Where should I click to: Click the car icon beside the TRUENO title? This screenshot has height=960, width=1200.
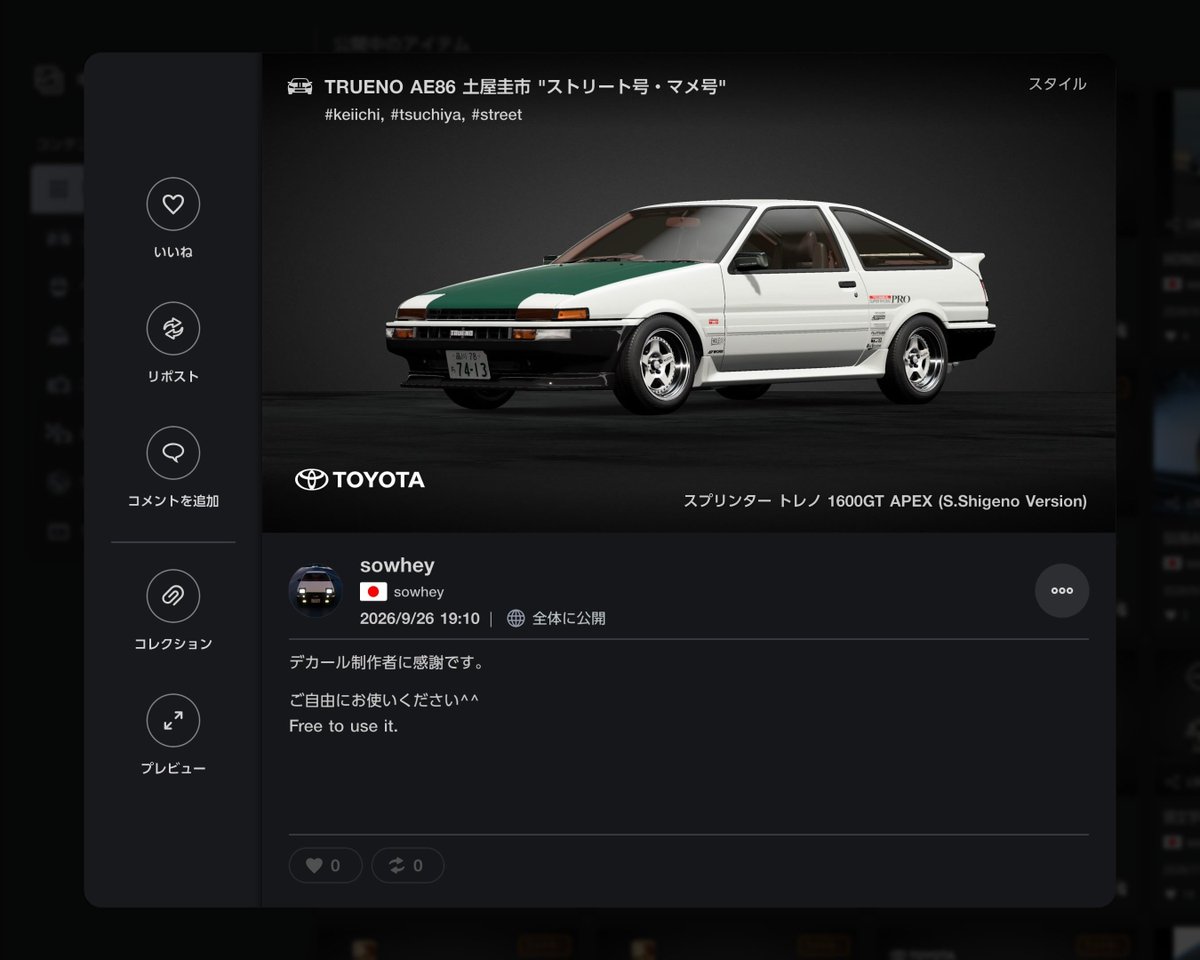300,87
